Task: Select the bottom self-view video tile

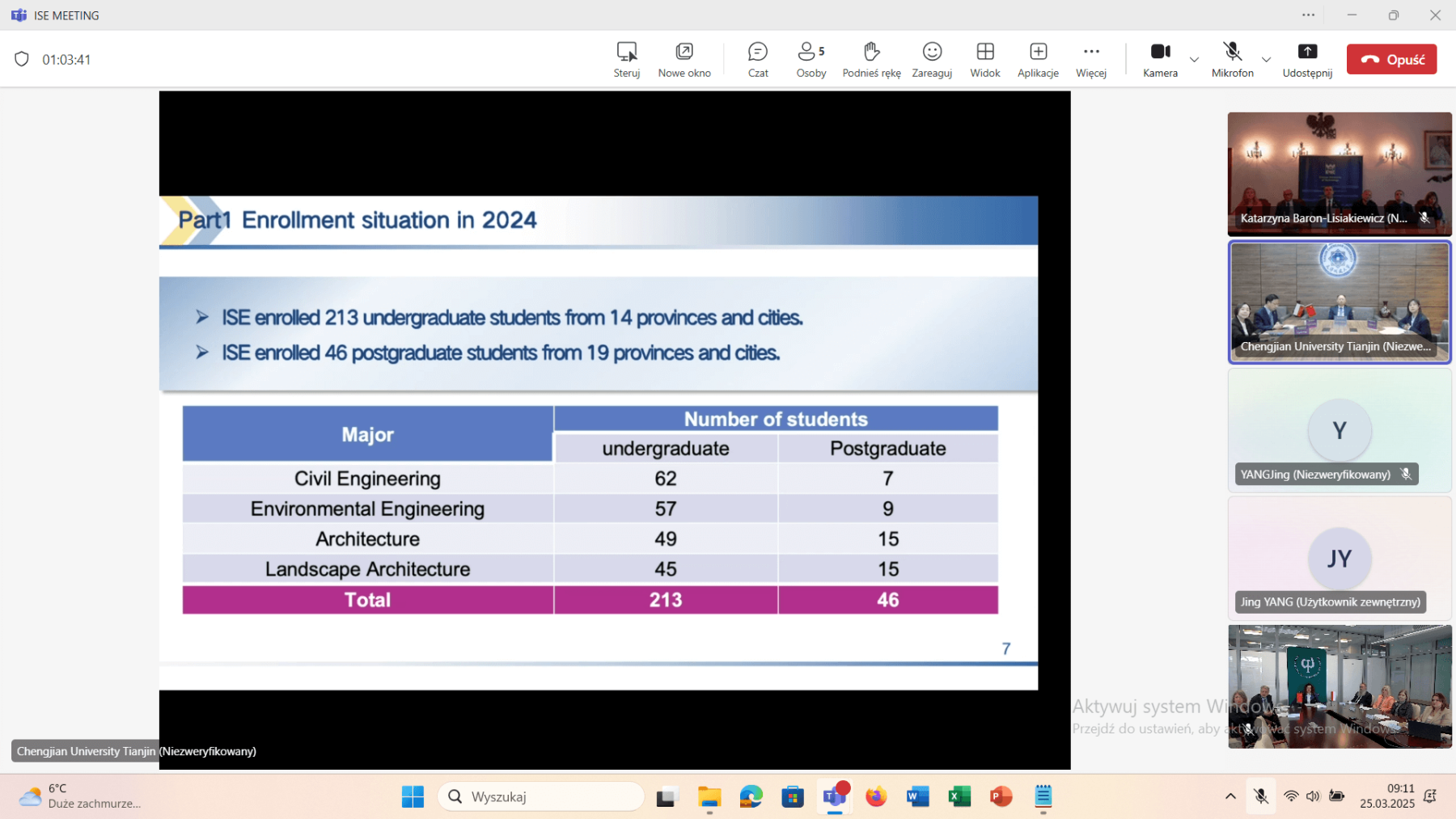Action: [x=1340, y=686]
